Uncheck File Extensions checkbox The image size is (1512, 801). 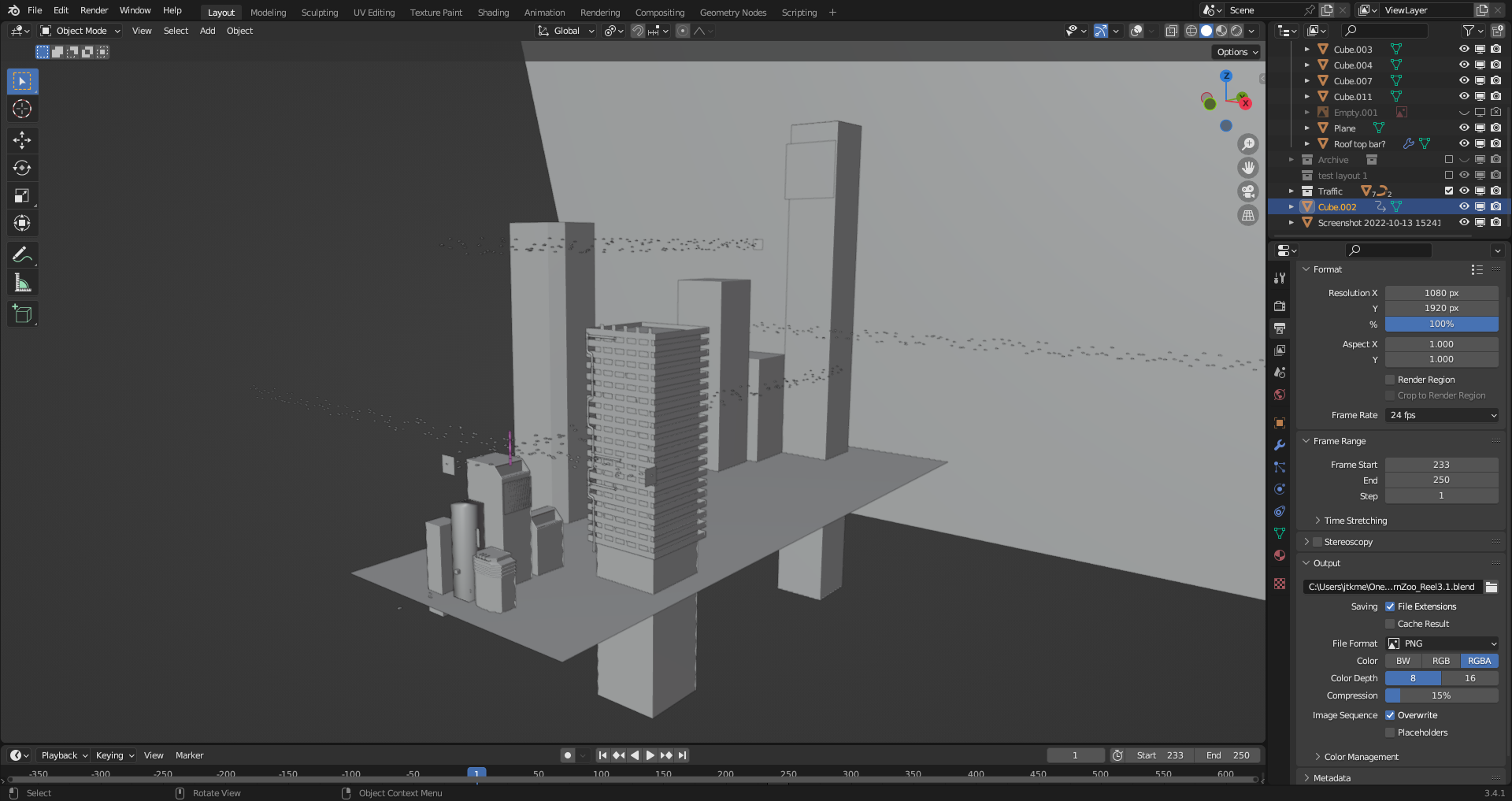1390,606
